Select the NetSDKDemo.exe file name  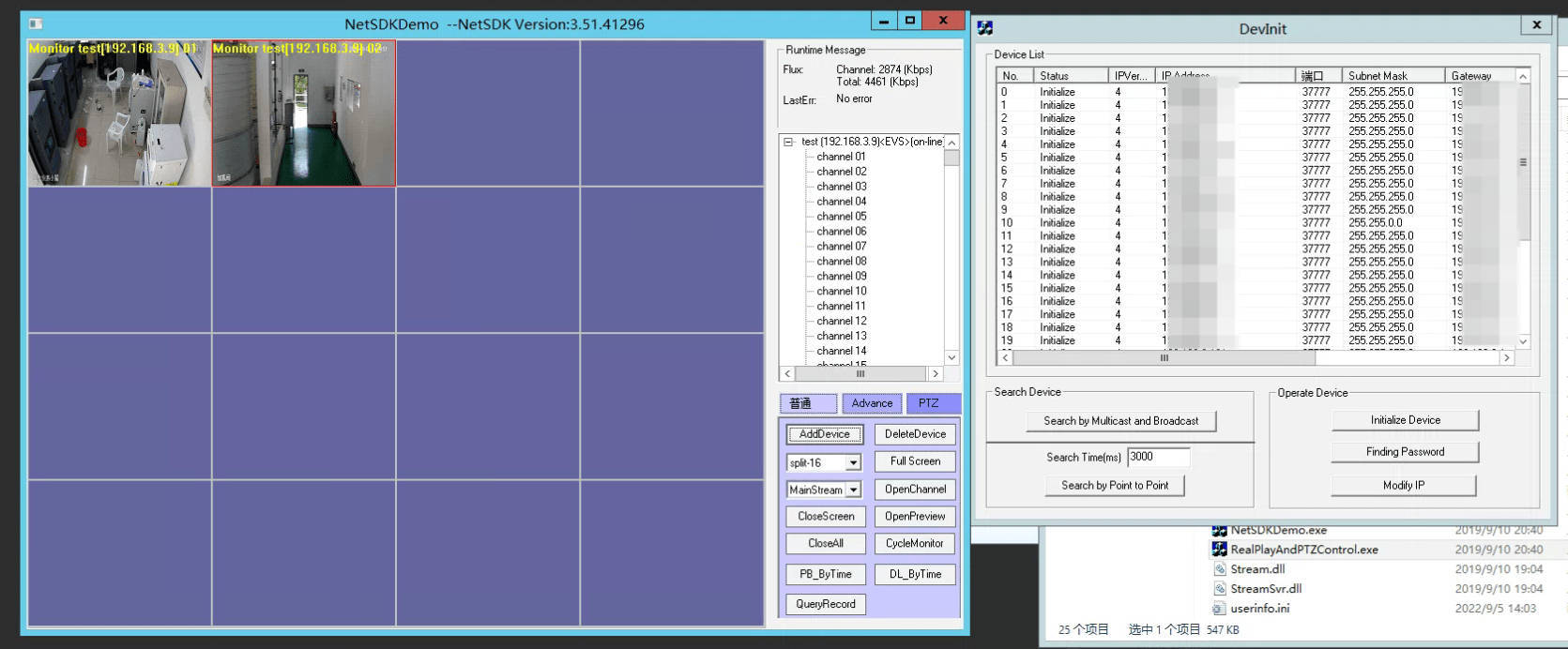[x=1279, y=530]
